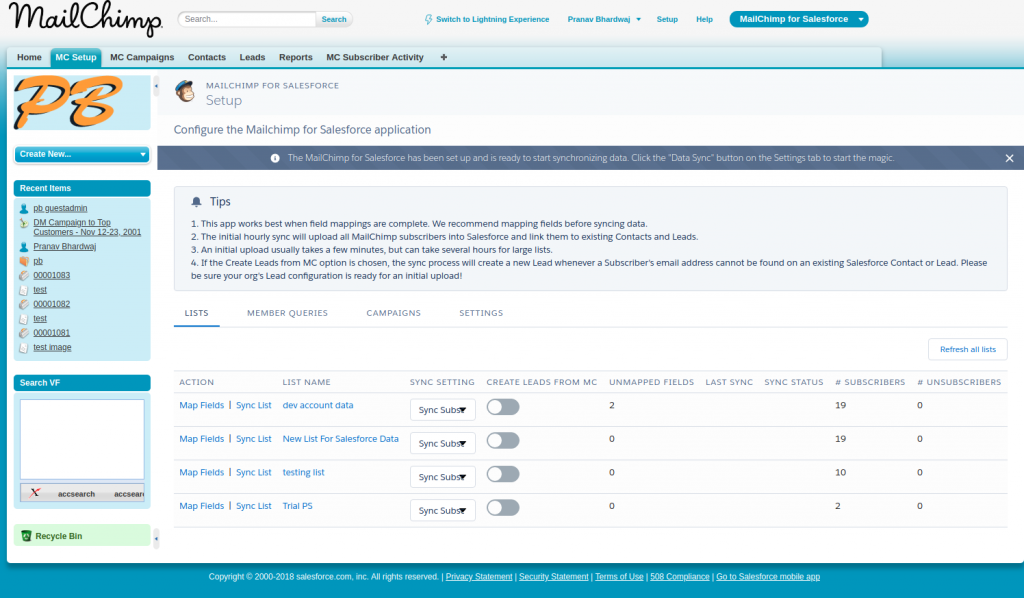Open the Terms of Use footer link
Viewport: 1024px width, 598px height.
(x=619, y=576)
